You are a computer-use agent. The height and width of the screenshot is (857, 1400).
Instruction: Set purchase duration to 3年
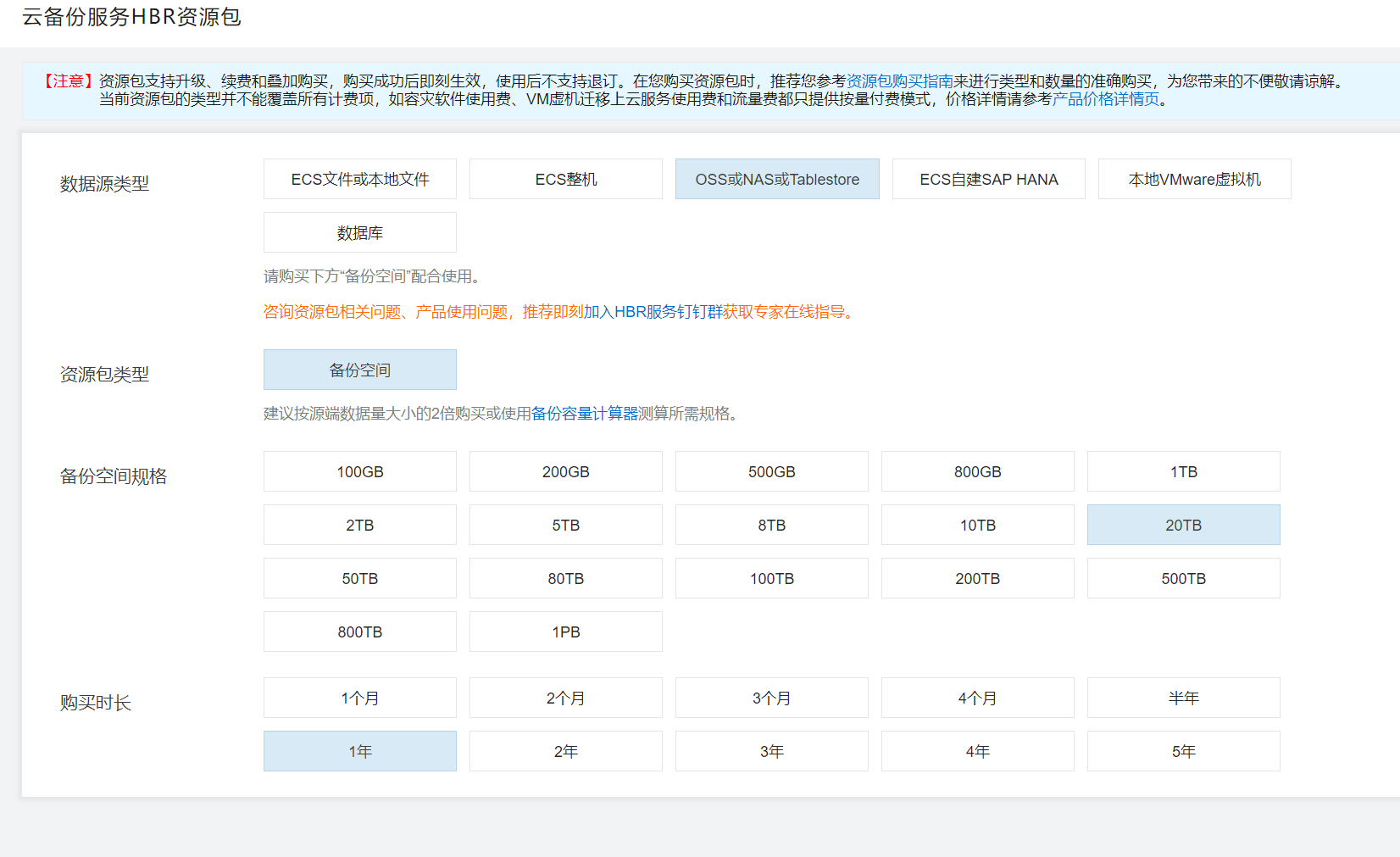(772, 751)
